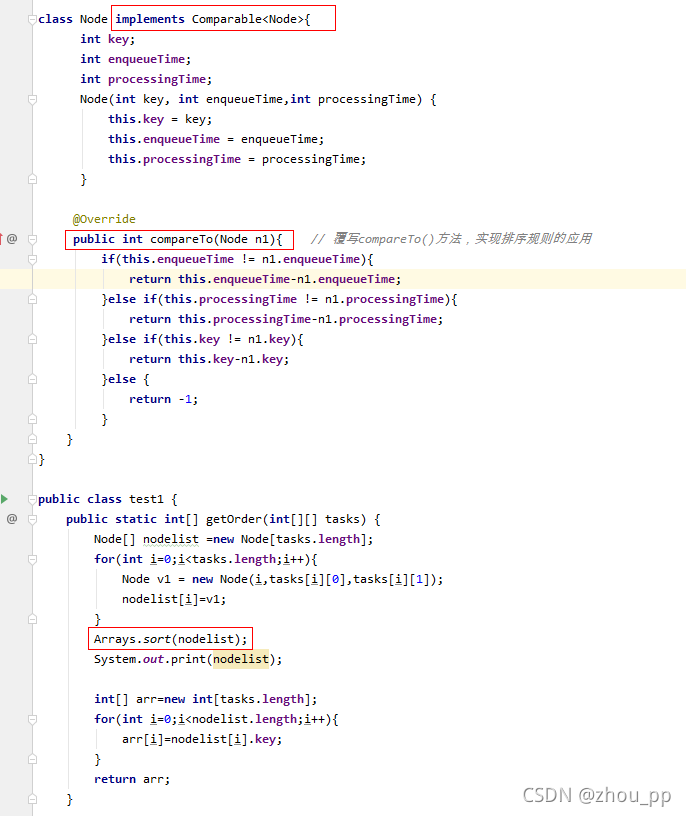Click the highlighted 'return this.enqueueTime-n1.enqueueTime;' line
Image resolution: width=686 pixels, height=816 pixels.
click(265, 279)
